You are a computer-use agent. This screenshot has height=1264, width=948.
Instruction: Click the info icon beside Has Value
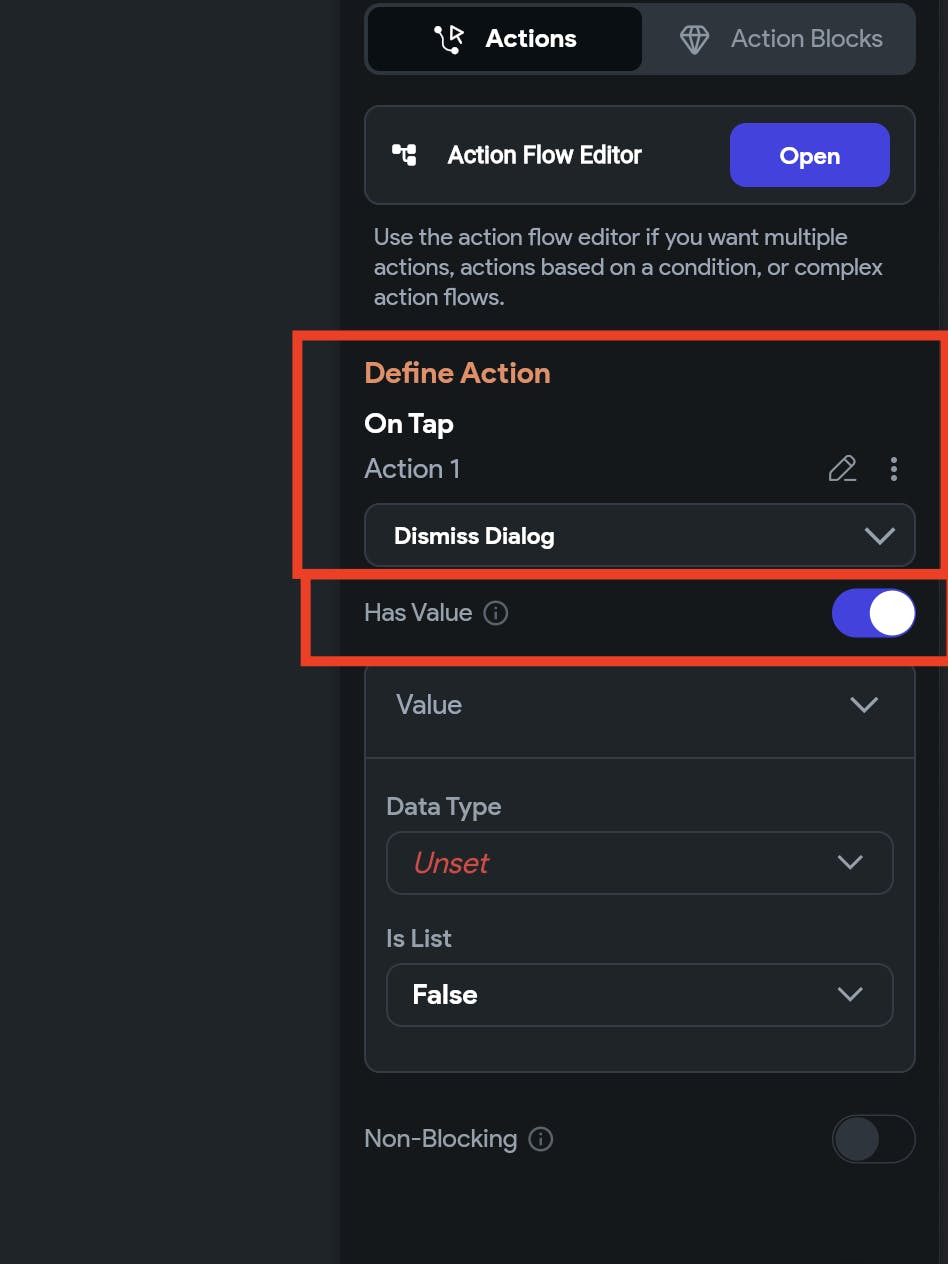click(495, 613)
